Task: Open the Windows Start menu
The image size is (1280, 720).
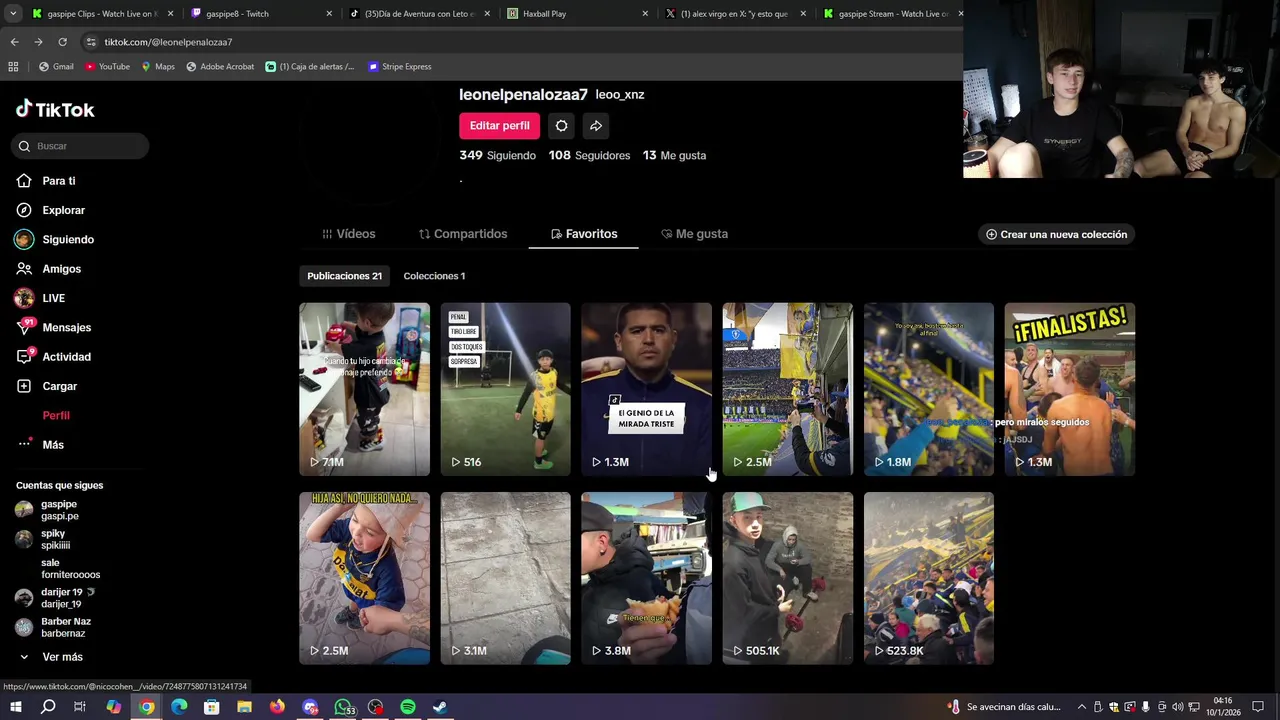Action: point(15,707)
